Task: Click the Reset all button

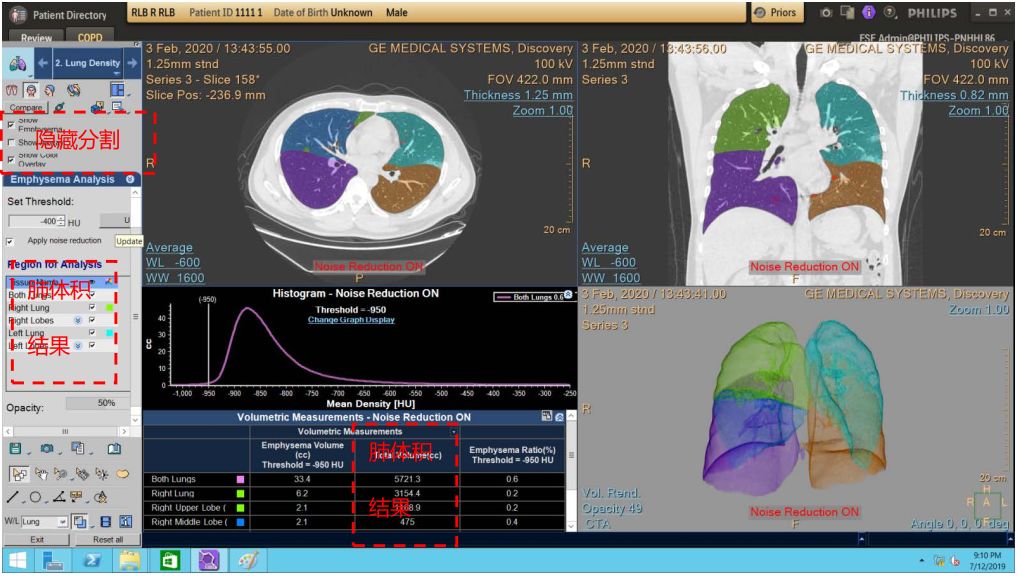Action: [107, 540]
